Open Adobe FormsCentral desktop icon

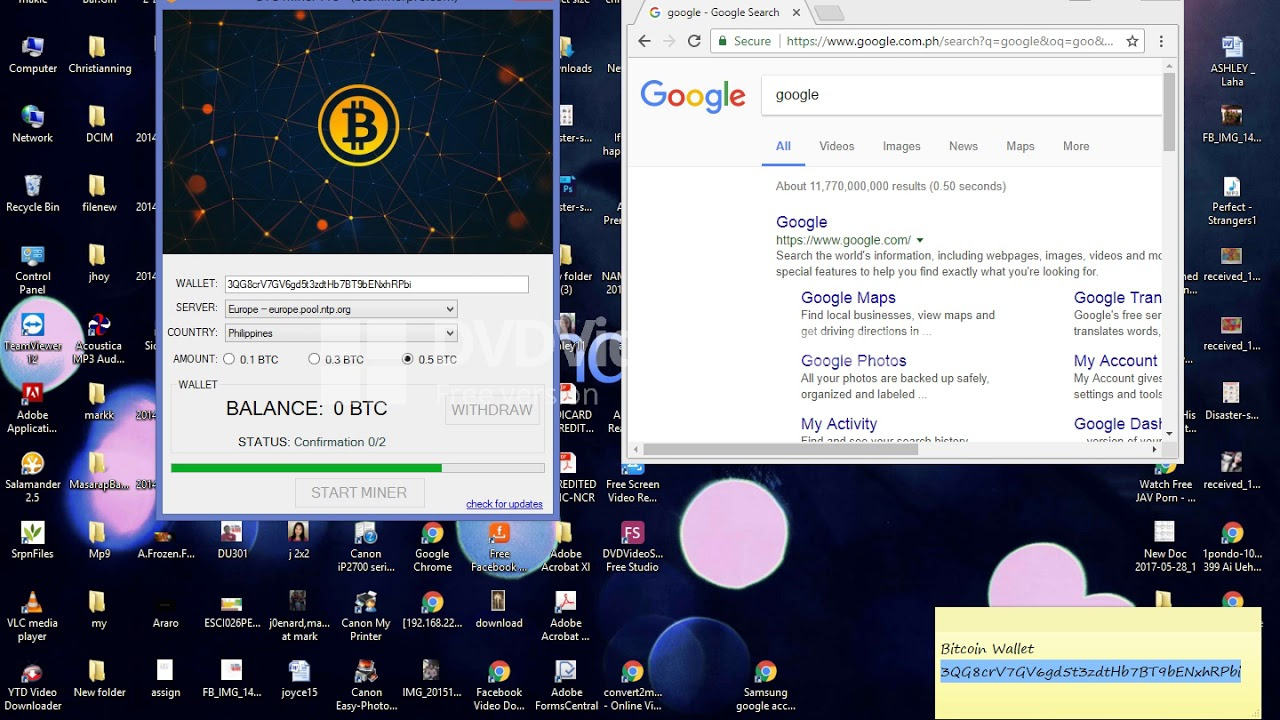[566, 685]
